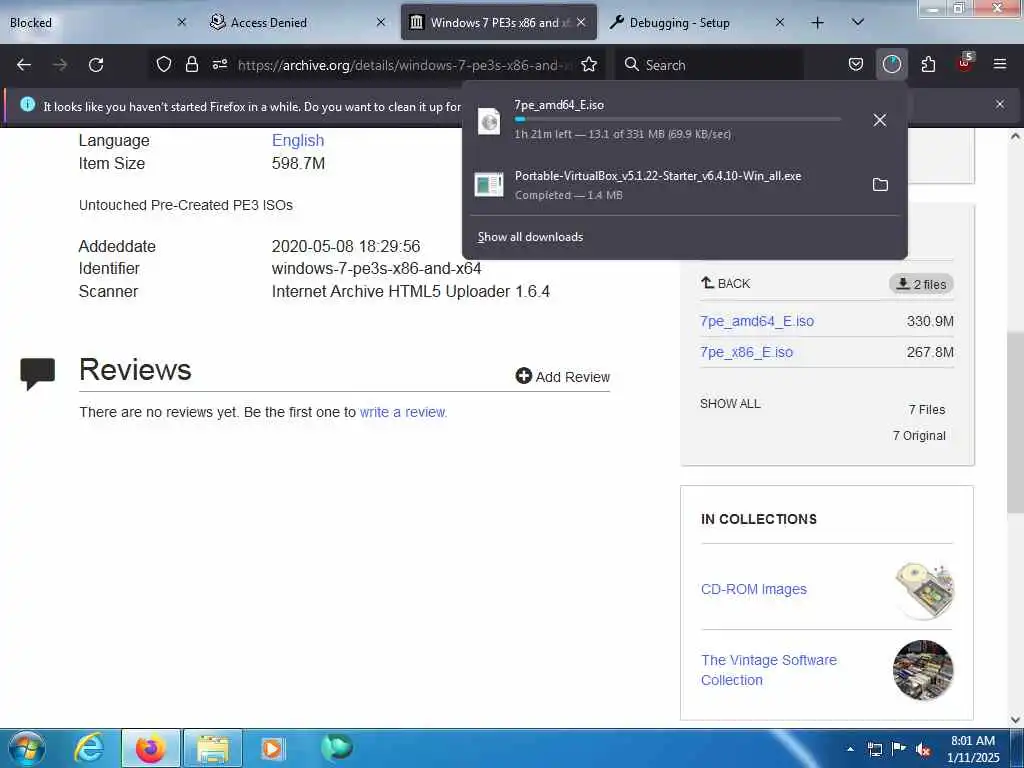Screen dimensions: 1024x768
Task: Show VirtualBox installer in its folder
Action: click(880, 185)
